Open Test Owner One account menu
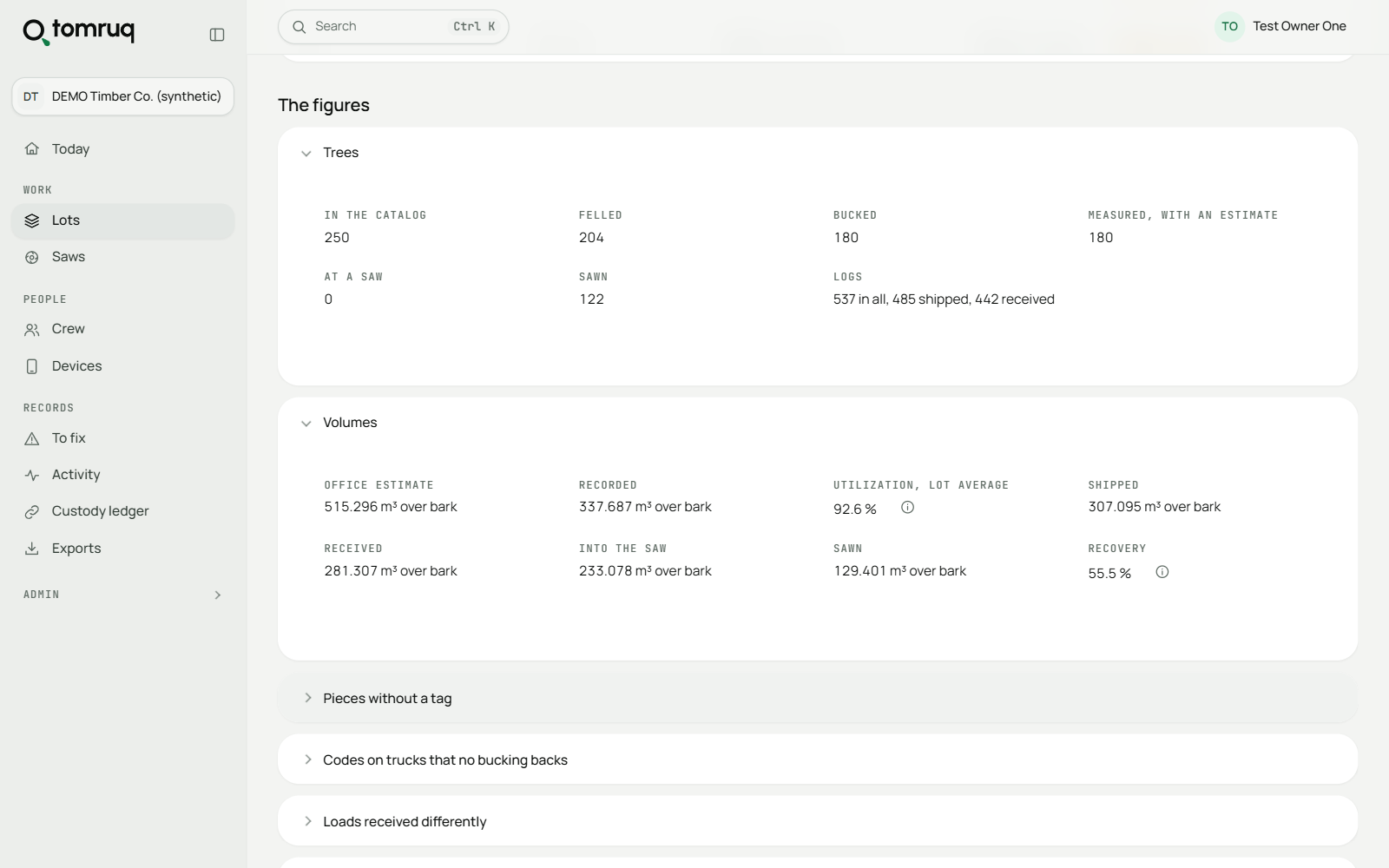This screenshot has width=1389, height=868. pyautogui.click(x=1280, y=27)
